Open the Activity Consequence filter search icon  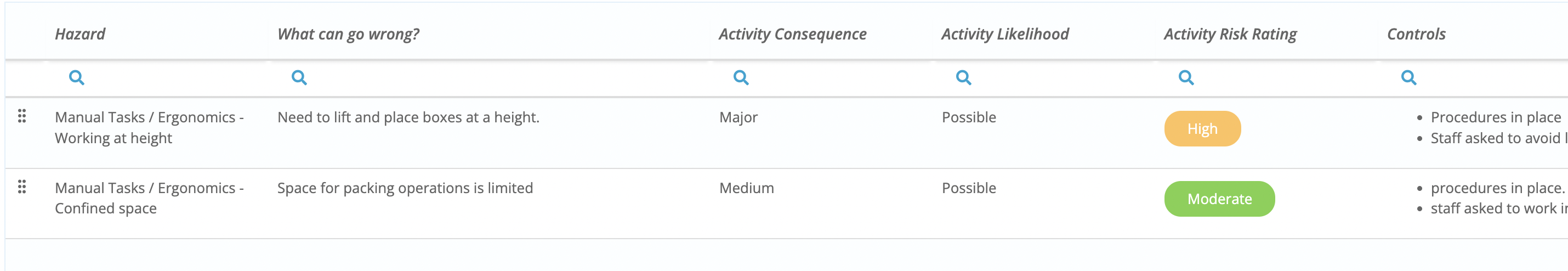click(x=741, y=78)
